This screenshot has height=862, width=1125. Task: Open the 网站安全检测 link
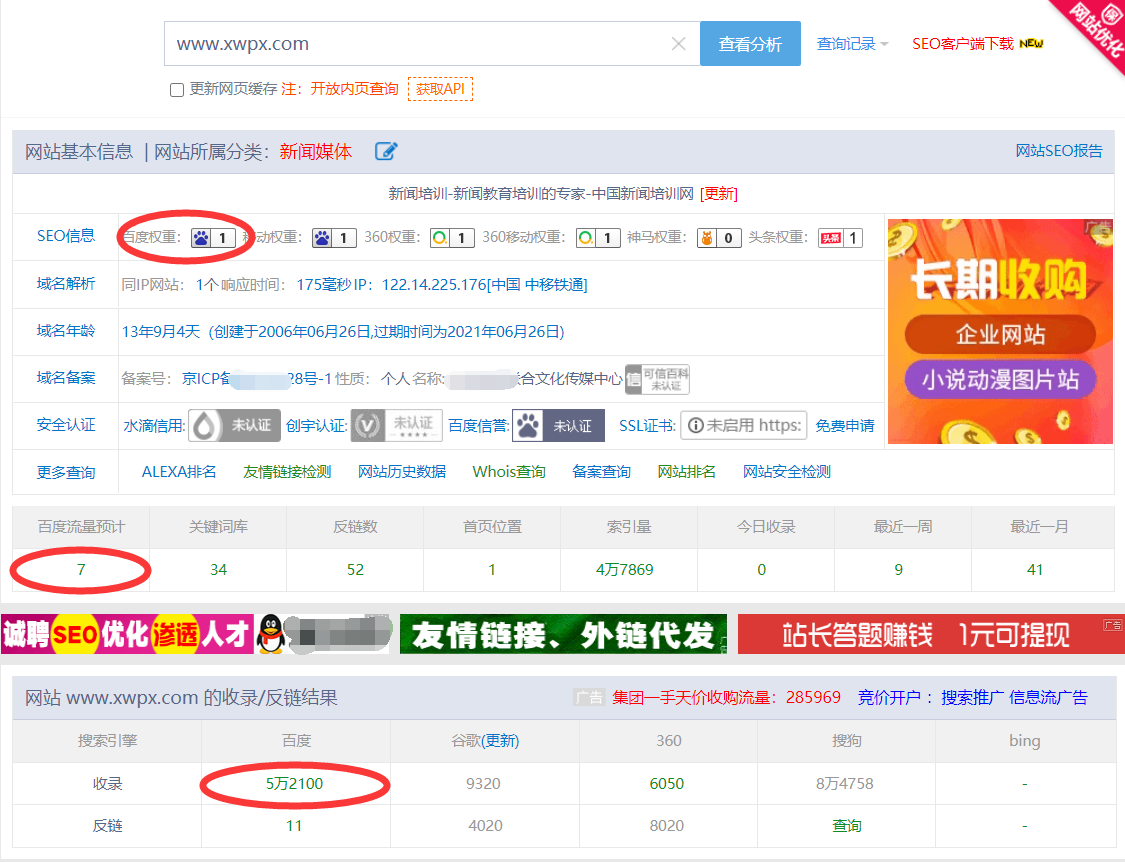pyautogui.click(x=786, y=472)
